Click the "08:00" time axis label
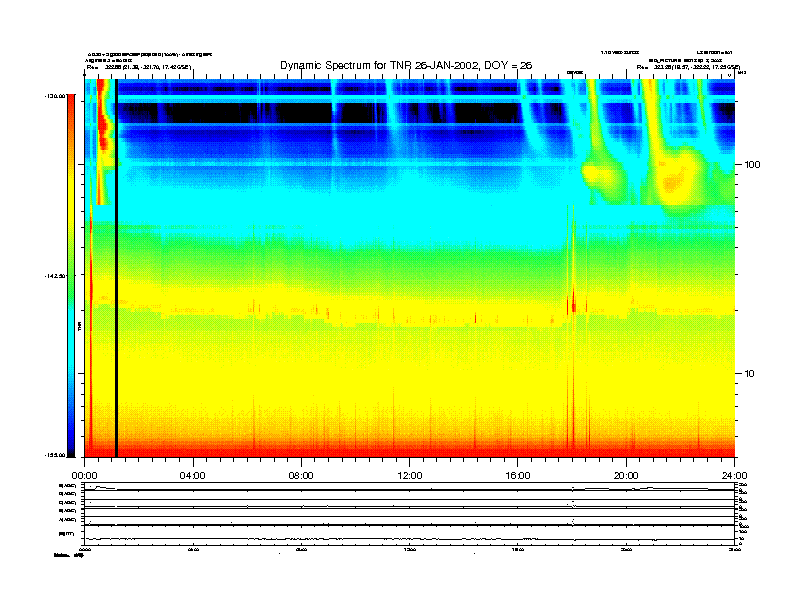This screenshot has width=792, height=612. [x=301, y=476]
